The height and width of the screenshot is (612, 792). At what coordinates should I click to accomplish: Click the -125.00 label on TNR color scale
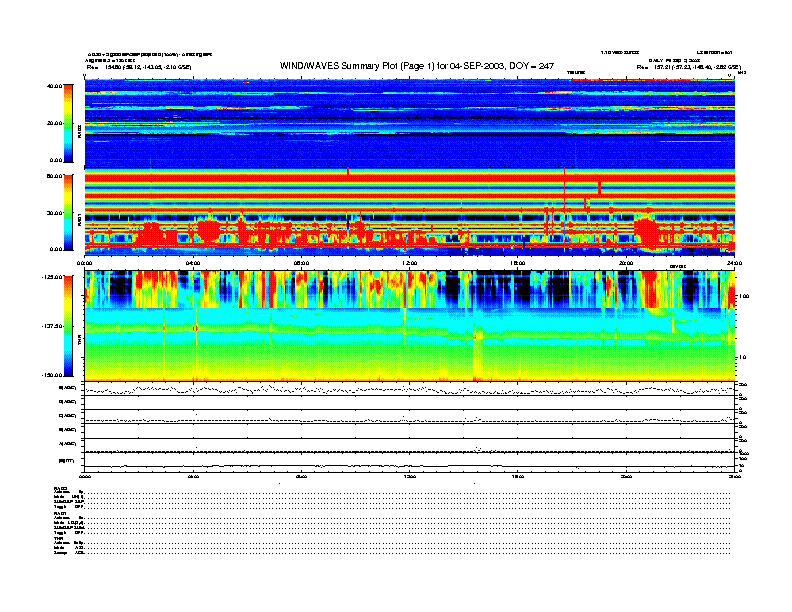coord(52,277)
